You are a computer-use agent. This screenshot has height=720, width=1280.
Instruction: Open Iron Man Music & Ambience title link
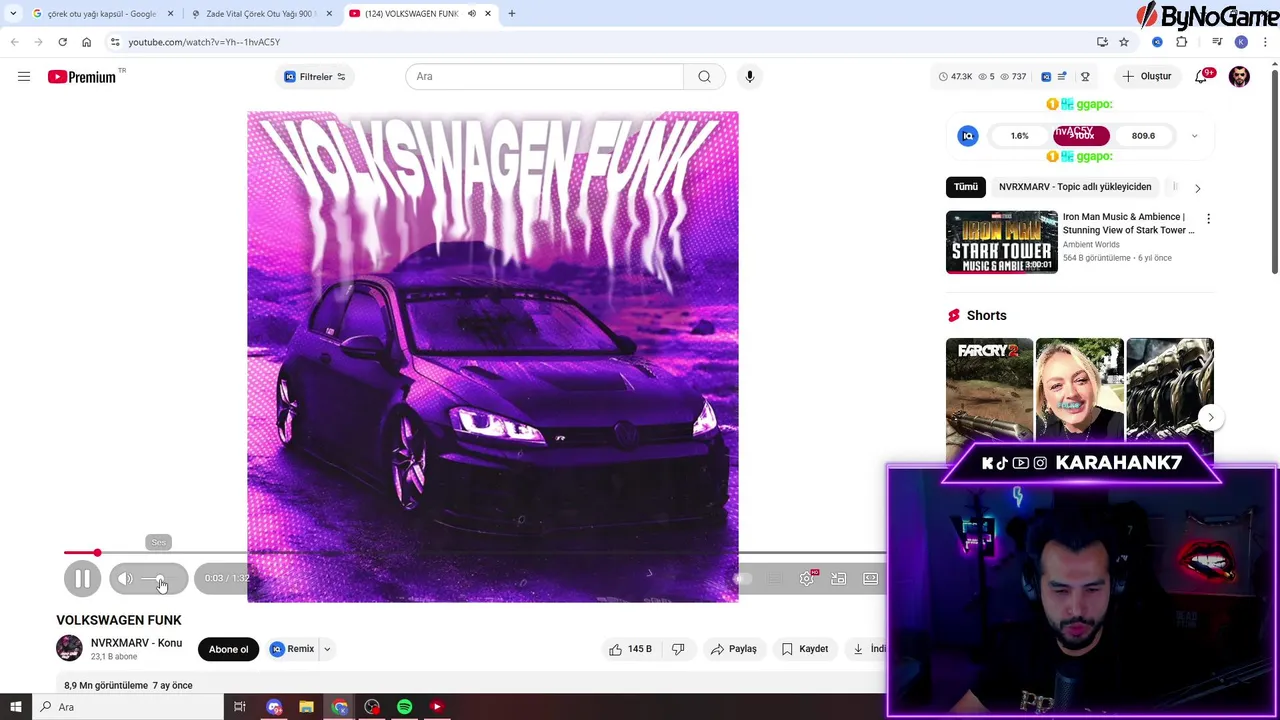pos(1128,223)
